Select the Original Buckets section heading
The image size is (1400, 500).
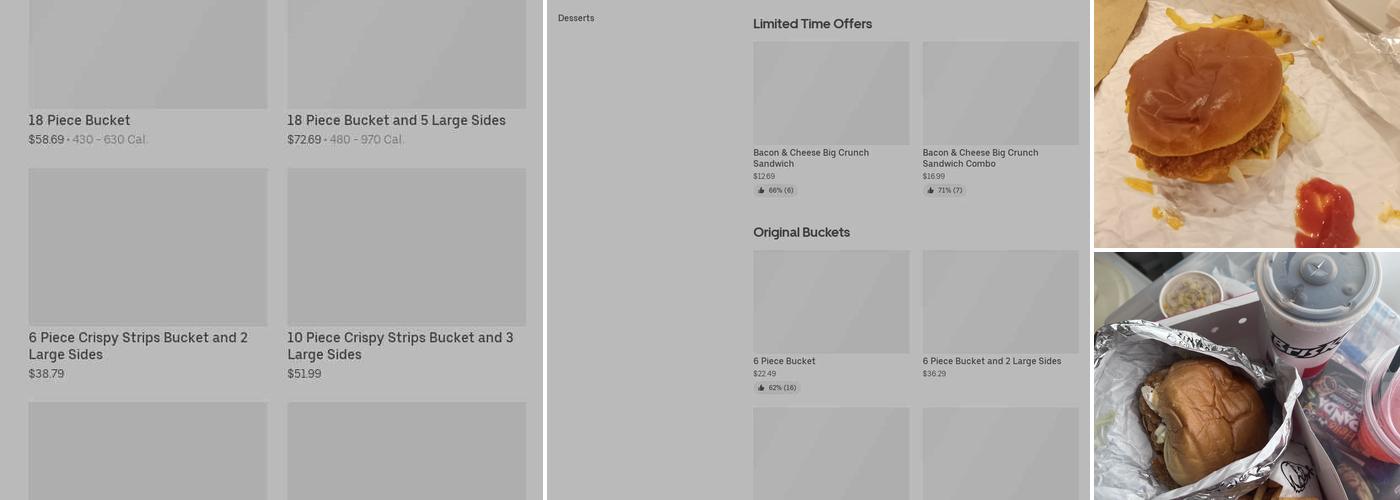click(x=801, y=232)
